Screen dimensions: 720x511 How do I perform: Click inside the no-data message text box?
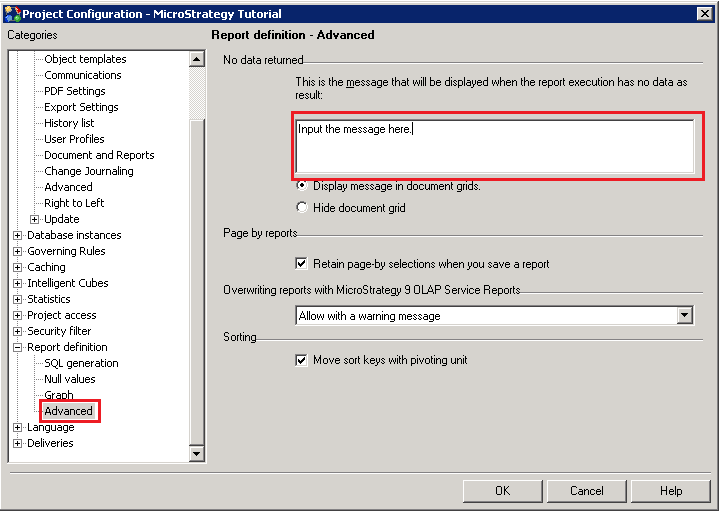tap(495, 146)
